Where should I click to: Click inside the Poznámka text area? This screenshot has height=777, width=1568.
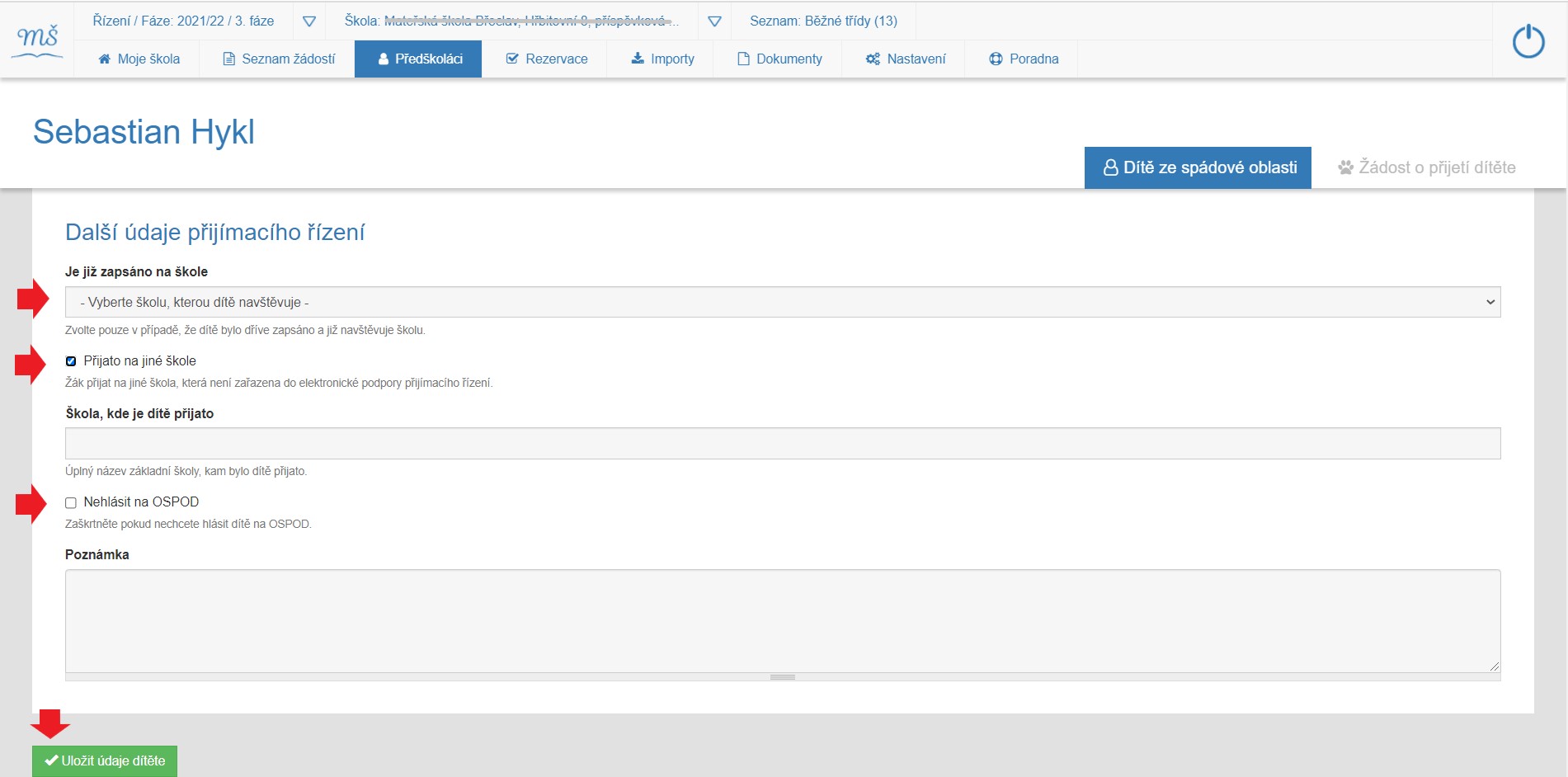[783, 620]
